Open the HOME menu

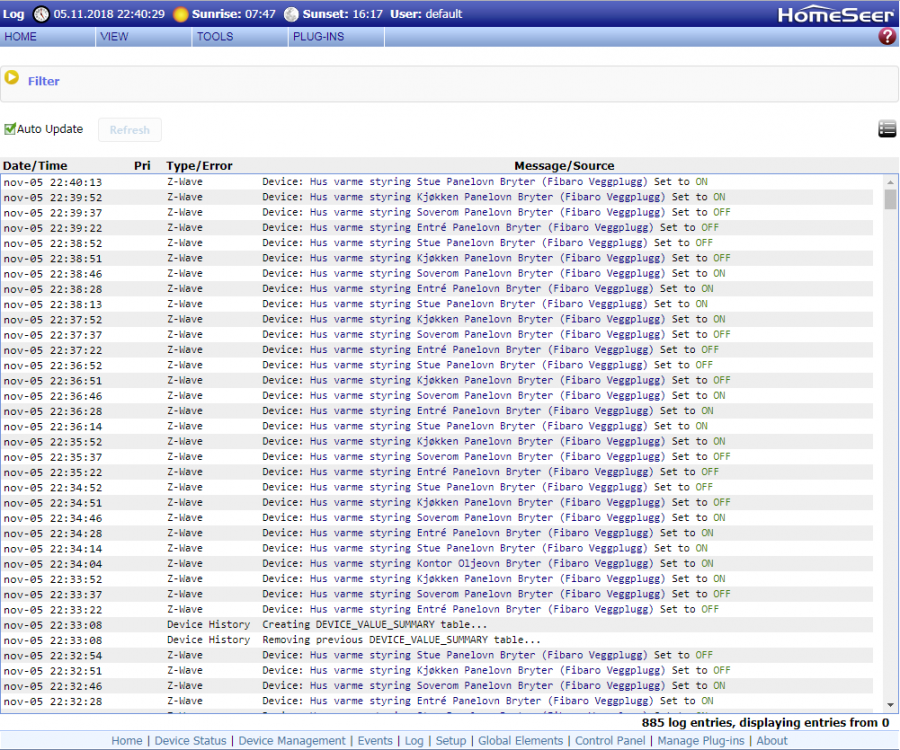click(21, 37)
